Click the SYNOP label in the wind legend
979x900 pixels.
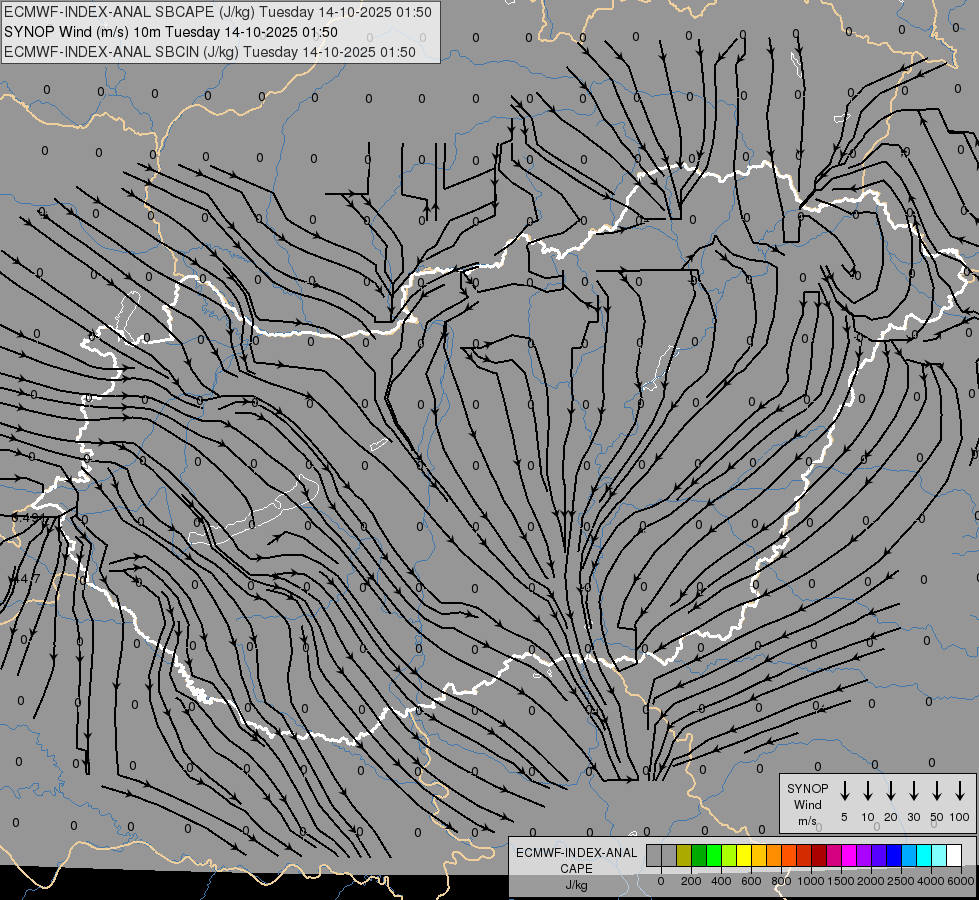[x=807, y=788]
